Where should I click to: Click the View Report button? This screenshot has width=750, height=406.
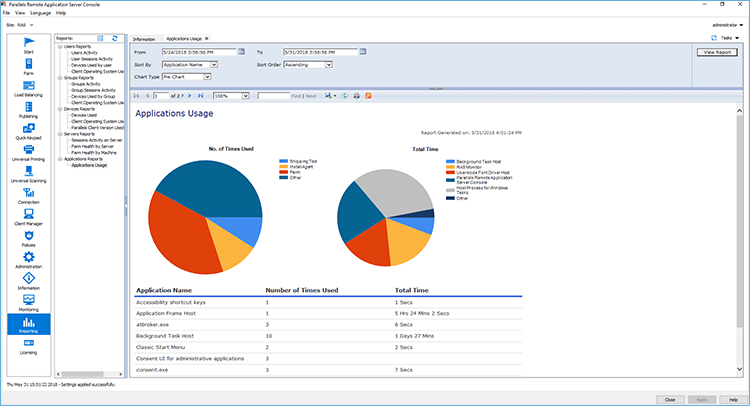tap(717, 52)
